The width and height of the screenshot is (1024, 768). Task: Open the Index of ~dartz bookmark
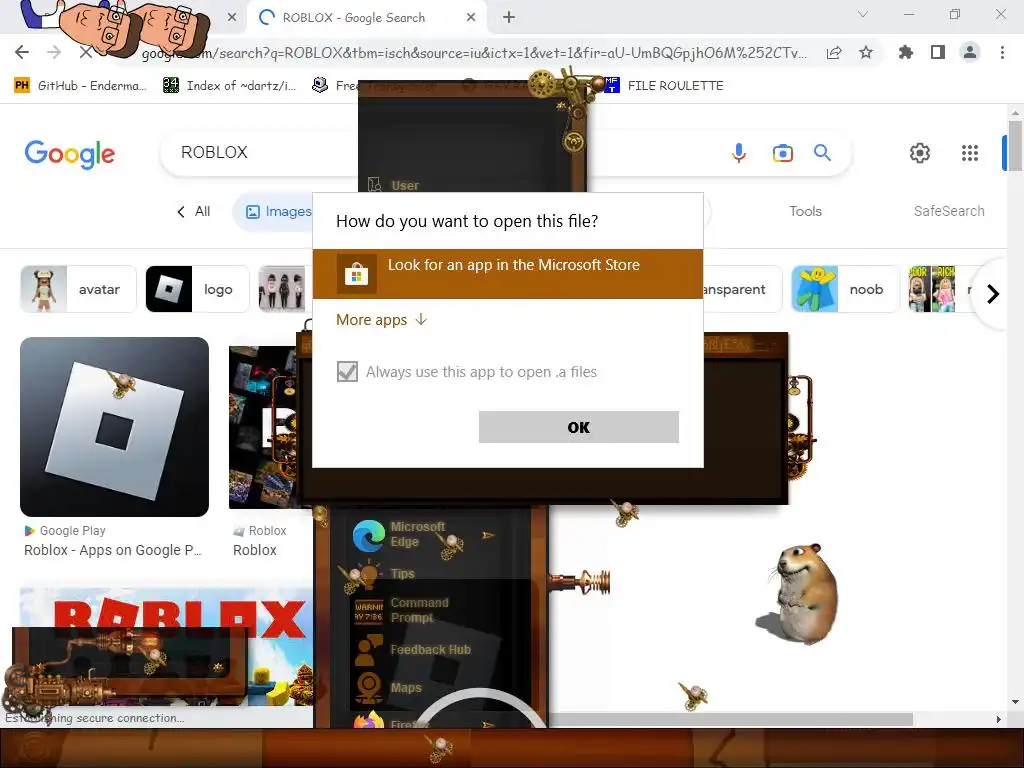(x=229, y=86)
